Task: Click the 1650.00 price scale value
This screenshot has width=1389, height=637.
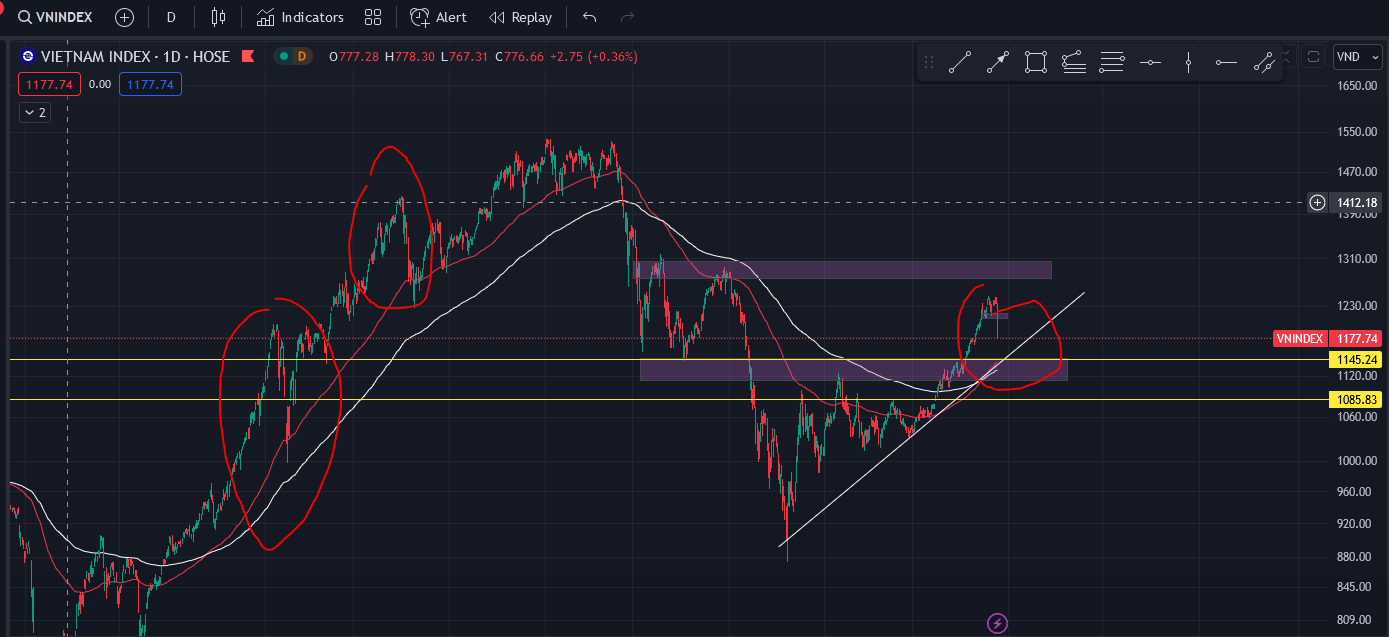Action: click(1357, 86)
